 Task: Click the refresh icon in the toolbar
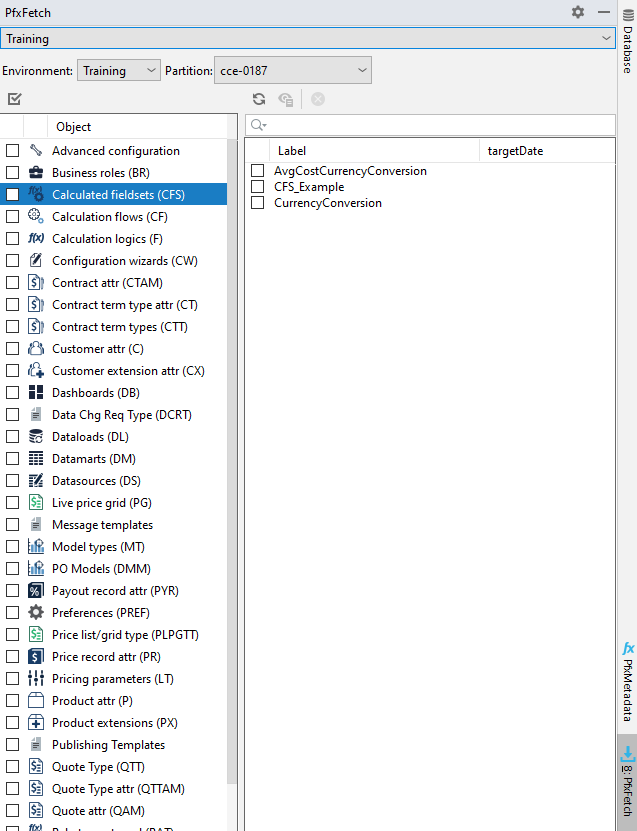(x=259, y=99)
